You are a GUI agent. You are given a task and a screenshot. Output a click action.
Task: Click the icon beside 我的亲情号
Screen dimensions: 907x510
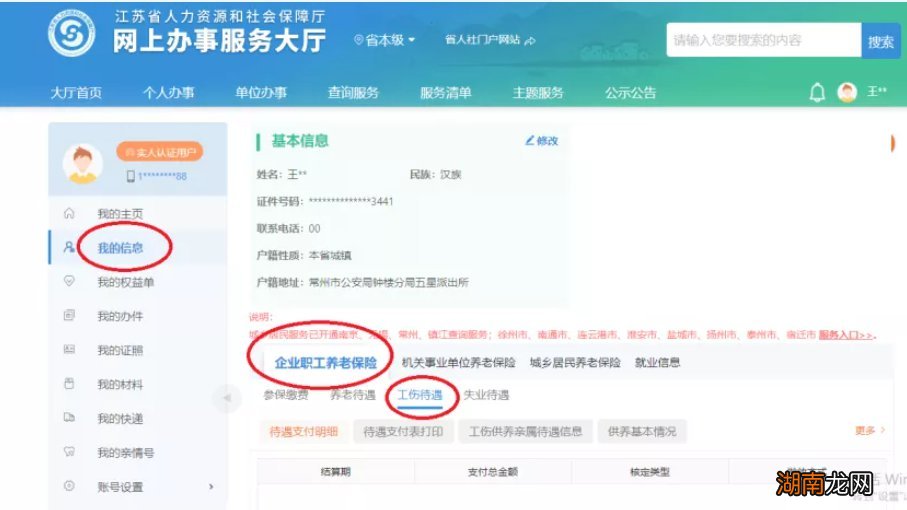[69, 452]
